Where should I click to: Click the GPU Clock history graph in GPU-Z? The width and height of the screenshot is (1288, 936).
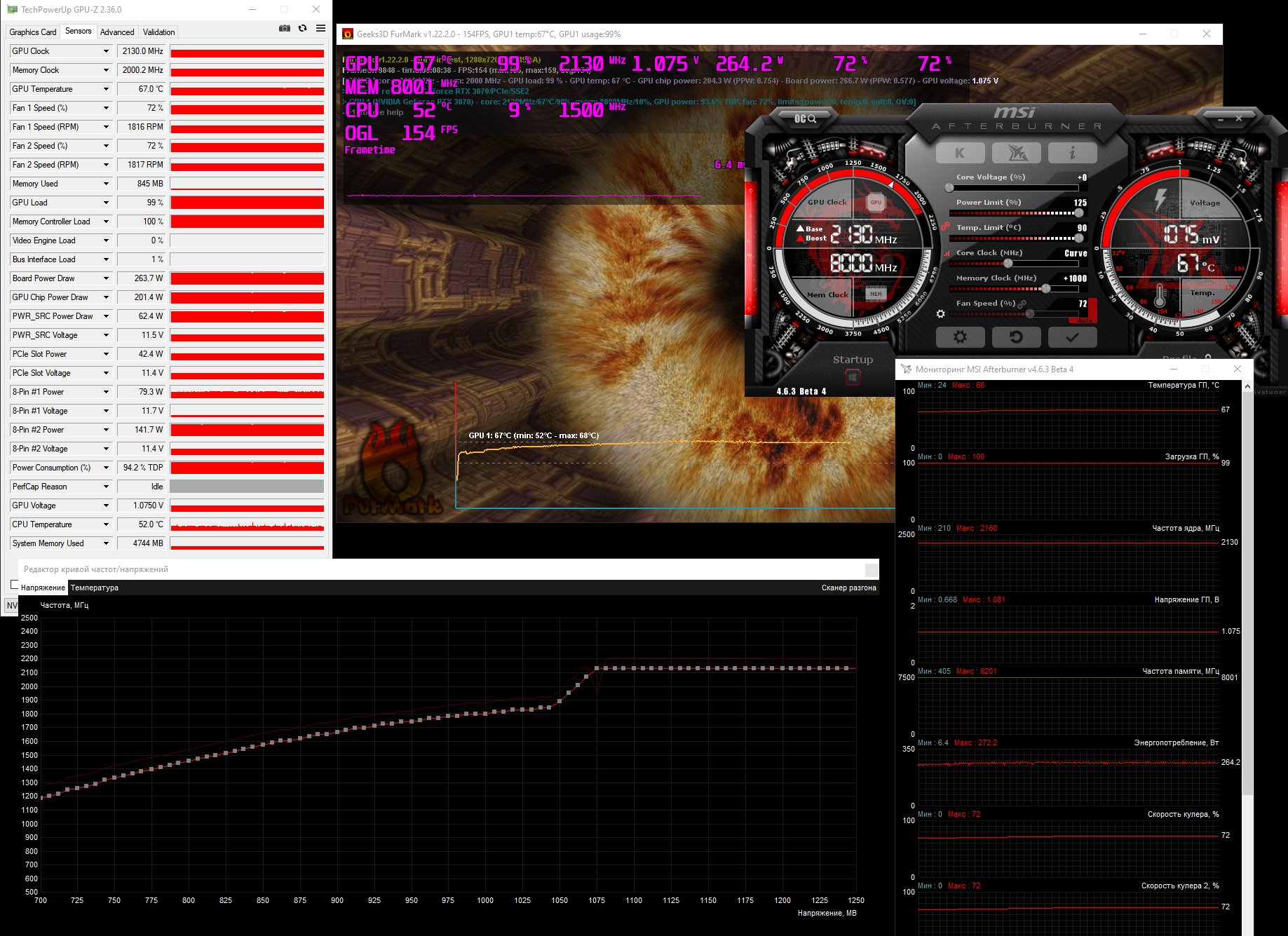[x=247, y=51]
